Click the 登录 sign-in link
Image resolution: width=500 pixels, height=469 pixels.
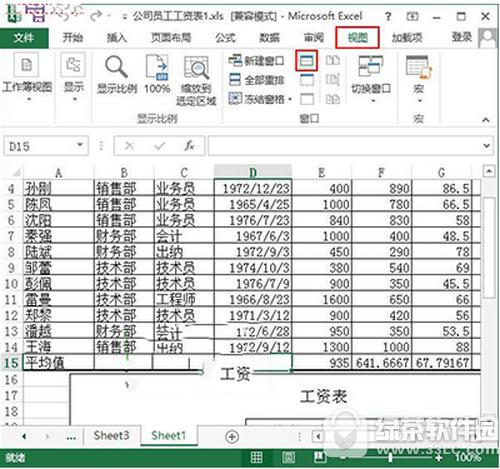tap(462, 37)
